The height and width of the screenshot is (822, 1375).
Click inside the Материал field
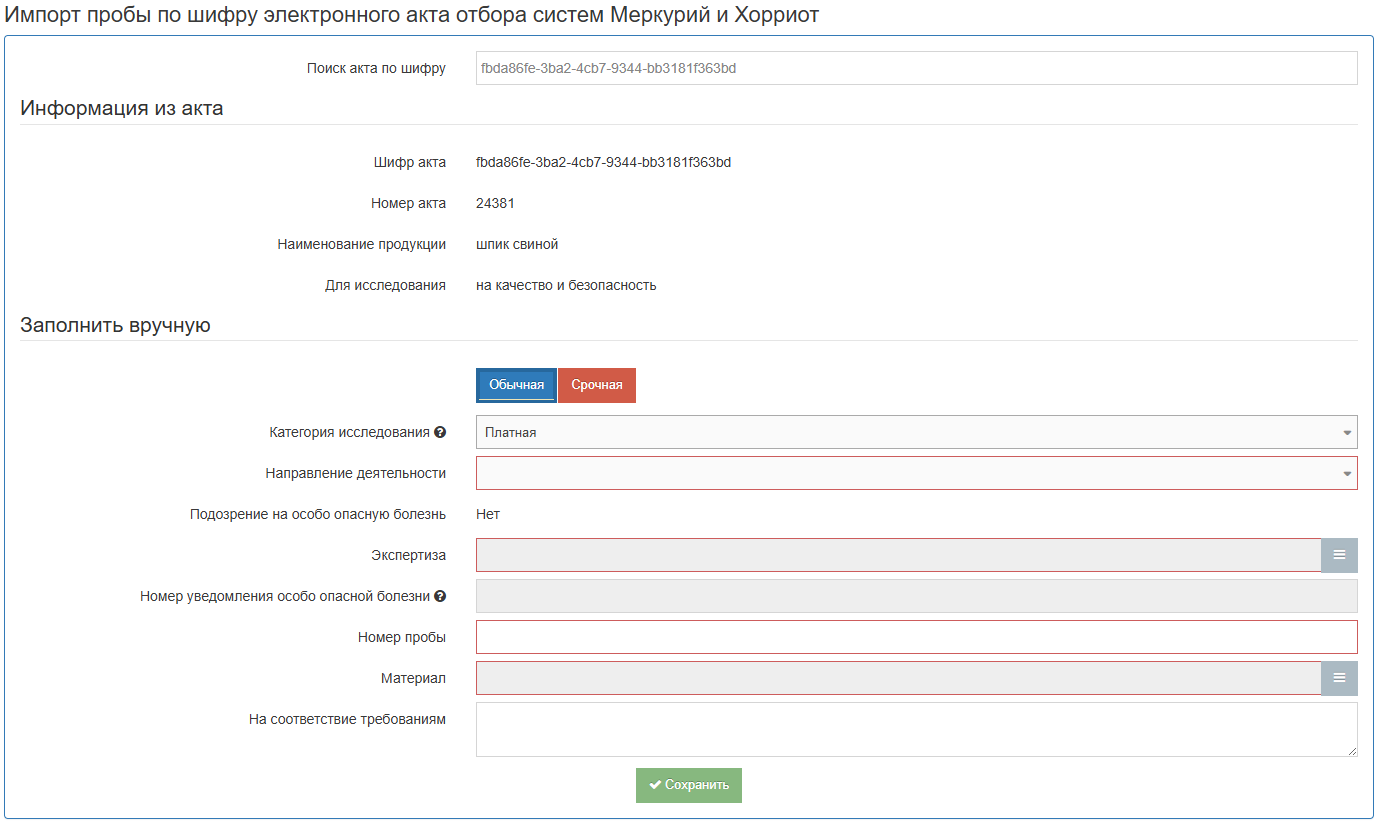coord(898,678)
